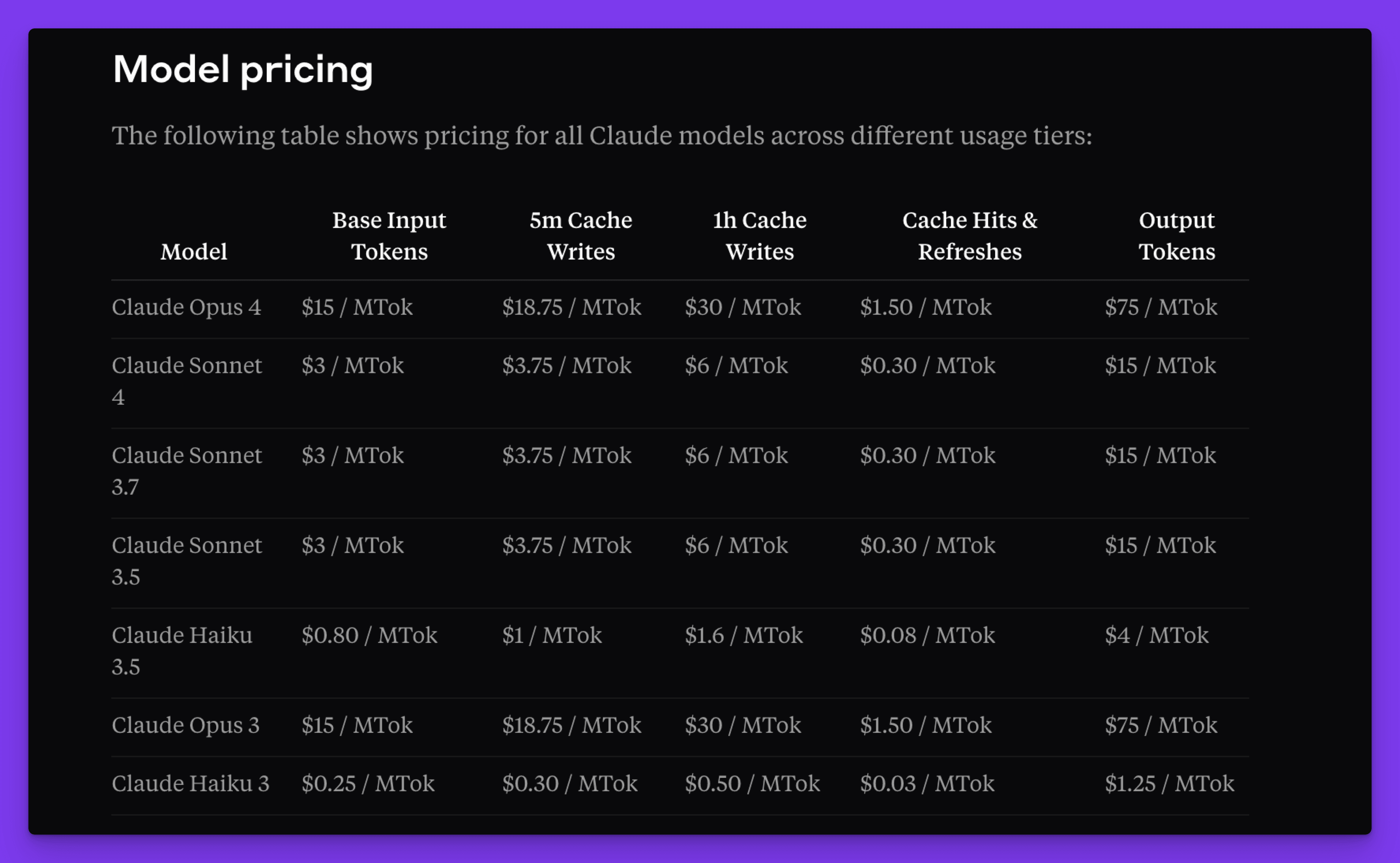Click the table description paragraph text
Screen dimensions: 1400x863
click(602, 136)
